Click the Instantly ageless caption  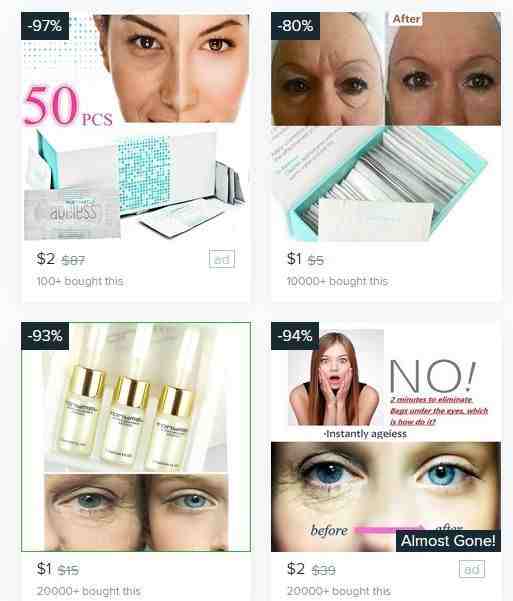(365, 434)
